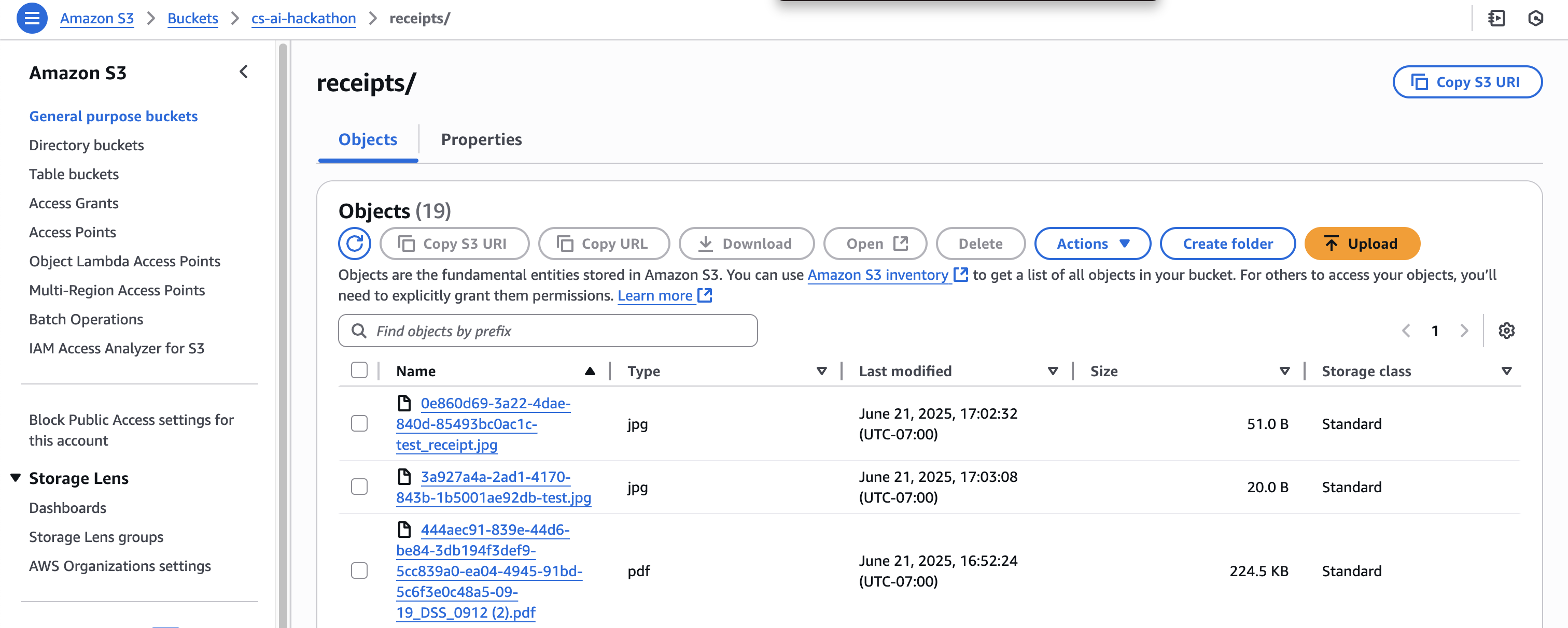Click the hexagon icon in top-right header
The height and width of the screenshot is (628, 1568).
point(1535,18)
